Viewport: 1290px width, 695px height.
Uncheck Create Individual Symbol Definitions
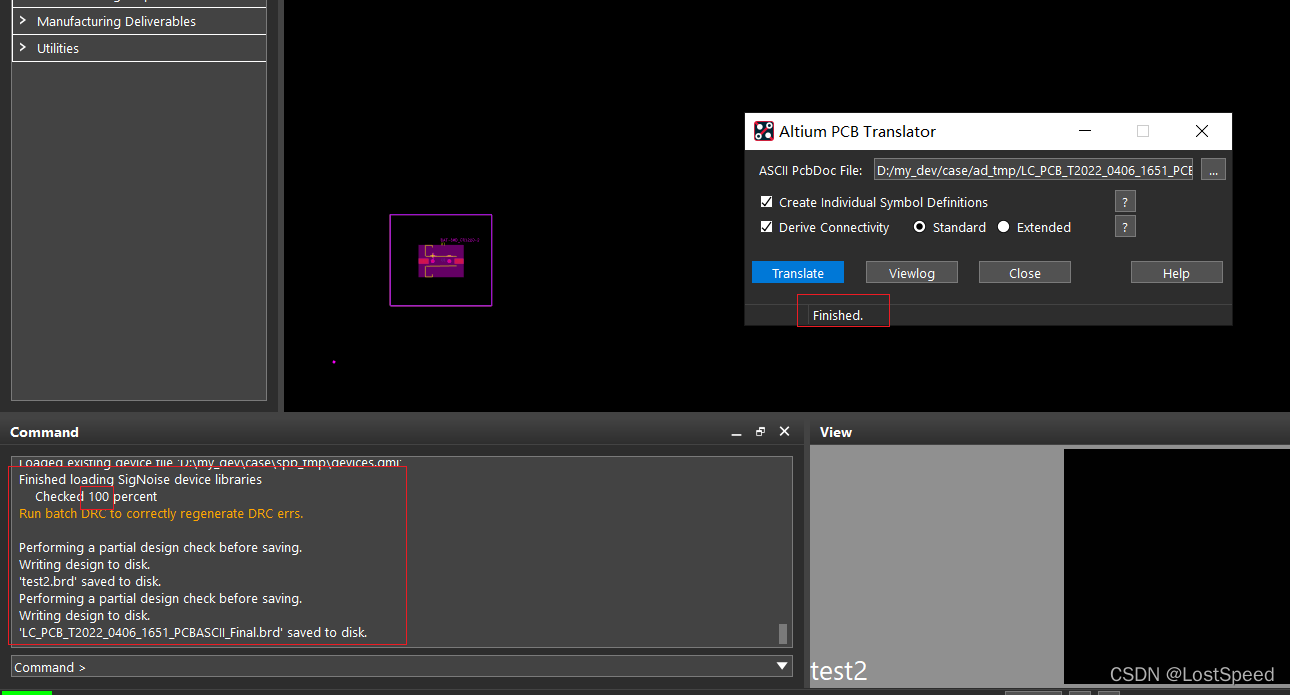tap(767, 202)
